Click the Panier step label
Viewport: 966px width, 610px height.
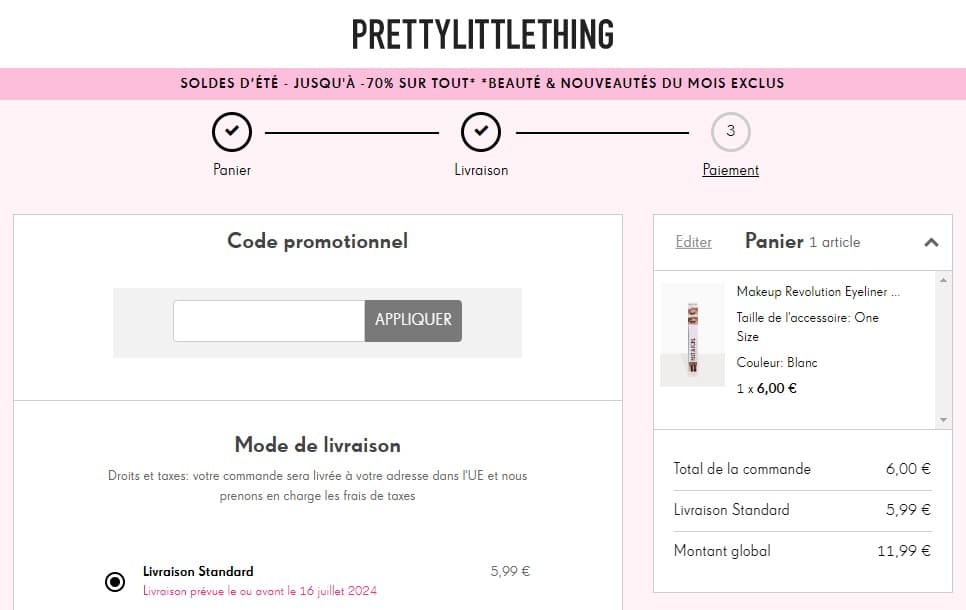point(231,169)
